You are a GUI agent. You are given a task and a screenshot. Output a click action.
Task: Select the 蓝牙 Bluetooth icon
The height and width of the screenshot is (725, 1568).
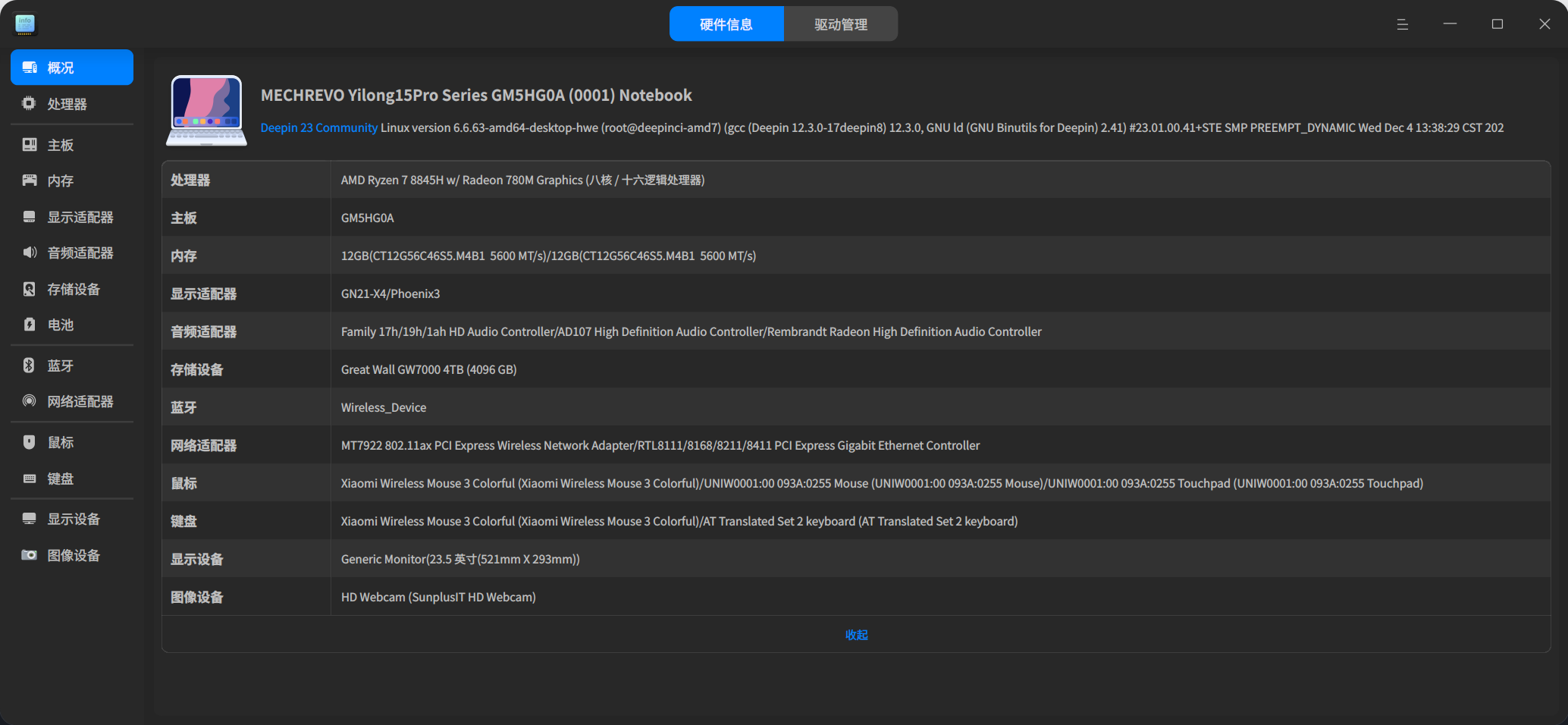(30, 366)
